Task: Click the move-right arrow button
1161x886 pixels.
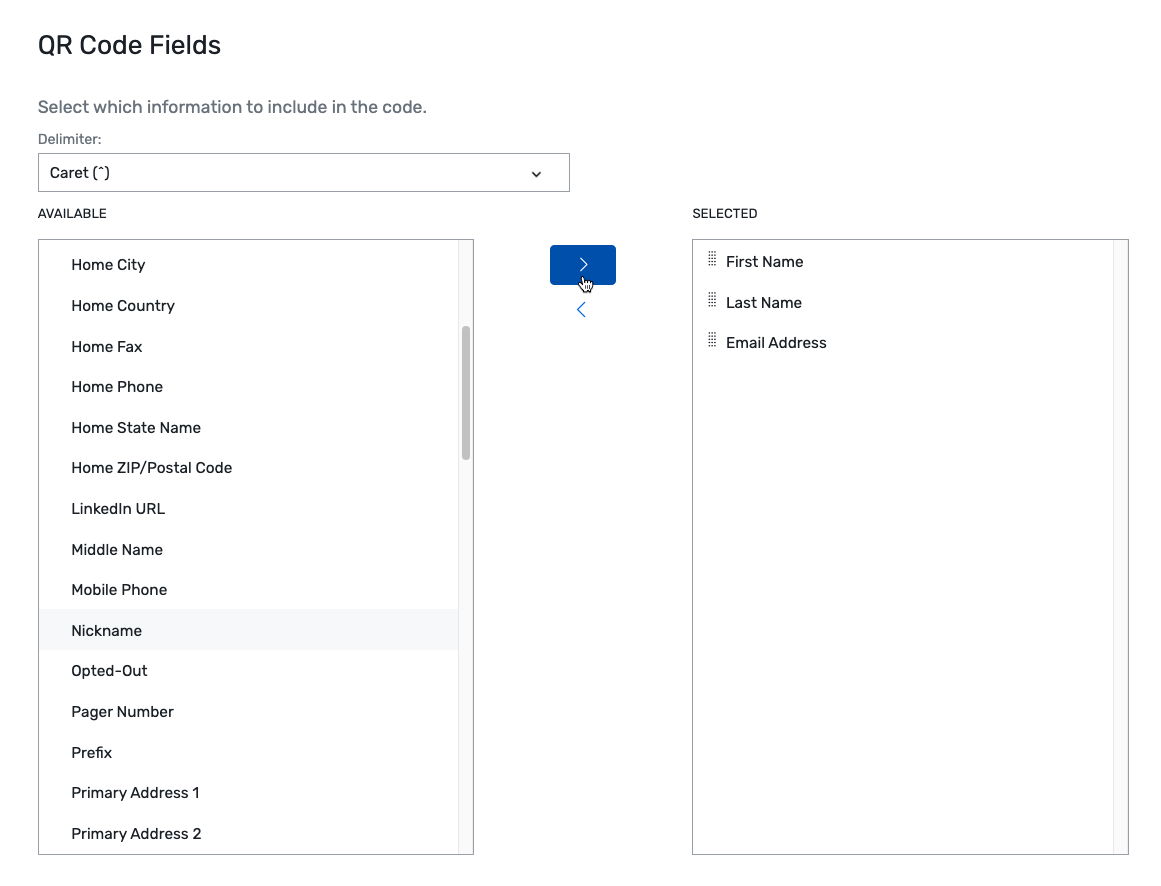Action: [x=582, y=265]
